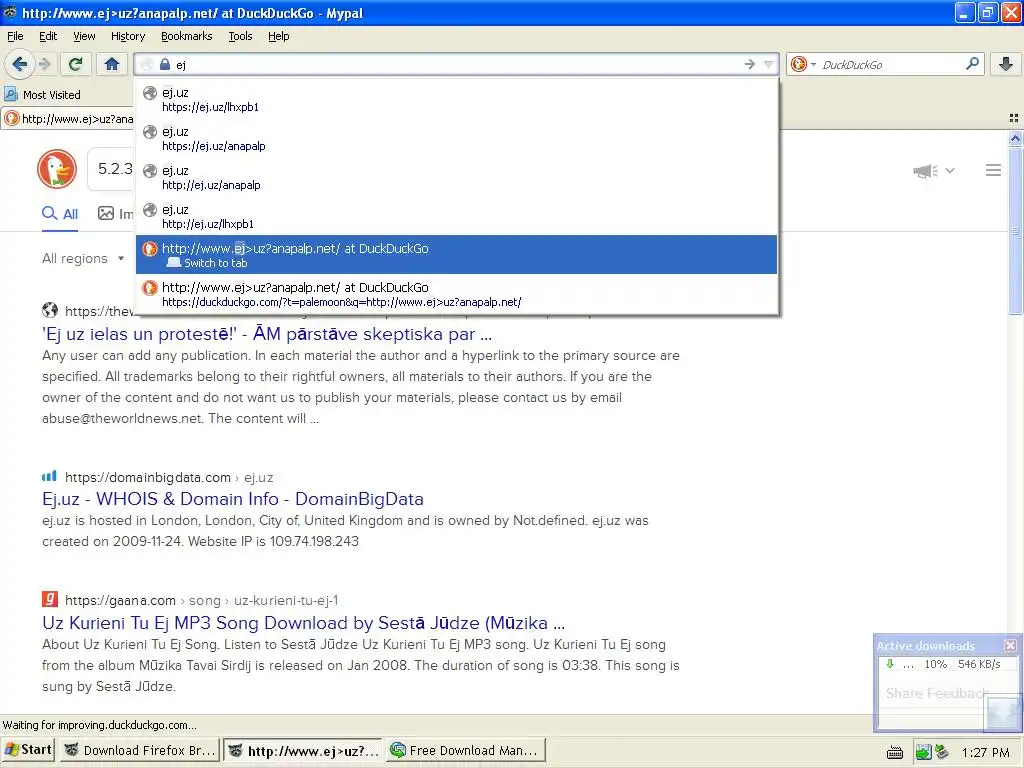Switch to Download Firefox Br... taskbar window
Image resolution: width=1024 pixels, height=768 pixels.
tap(140, 751)
